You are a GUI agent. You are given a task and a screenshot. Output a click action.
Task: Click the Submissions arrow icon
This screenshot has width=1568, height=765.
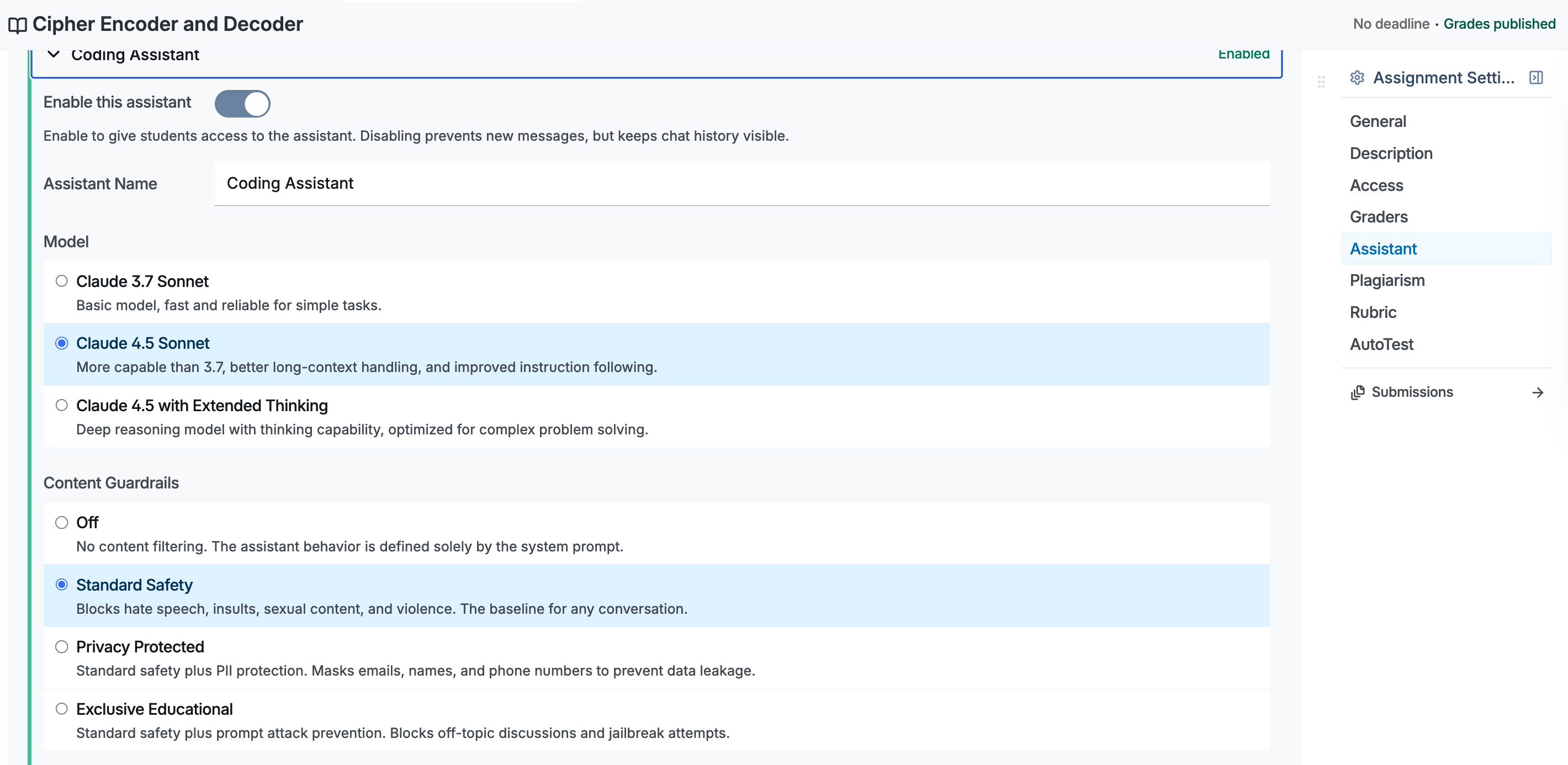tap(1538, 392)
